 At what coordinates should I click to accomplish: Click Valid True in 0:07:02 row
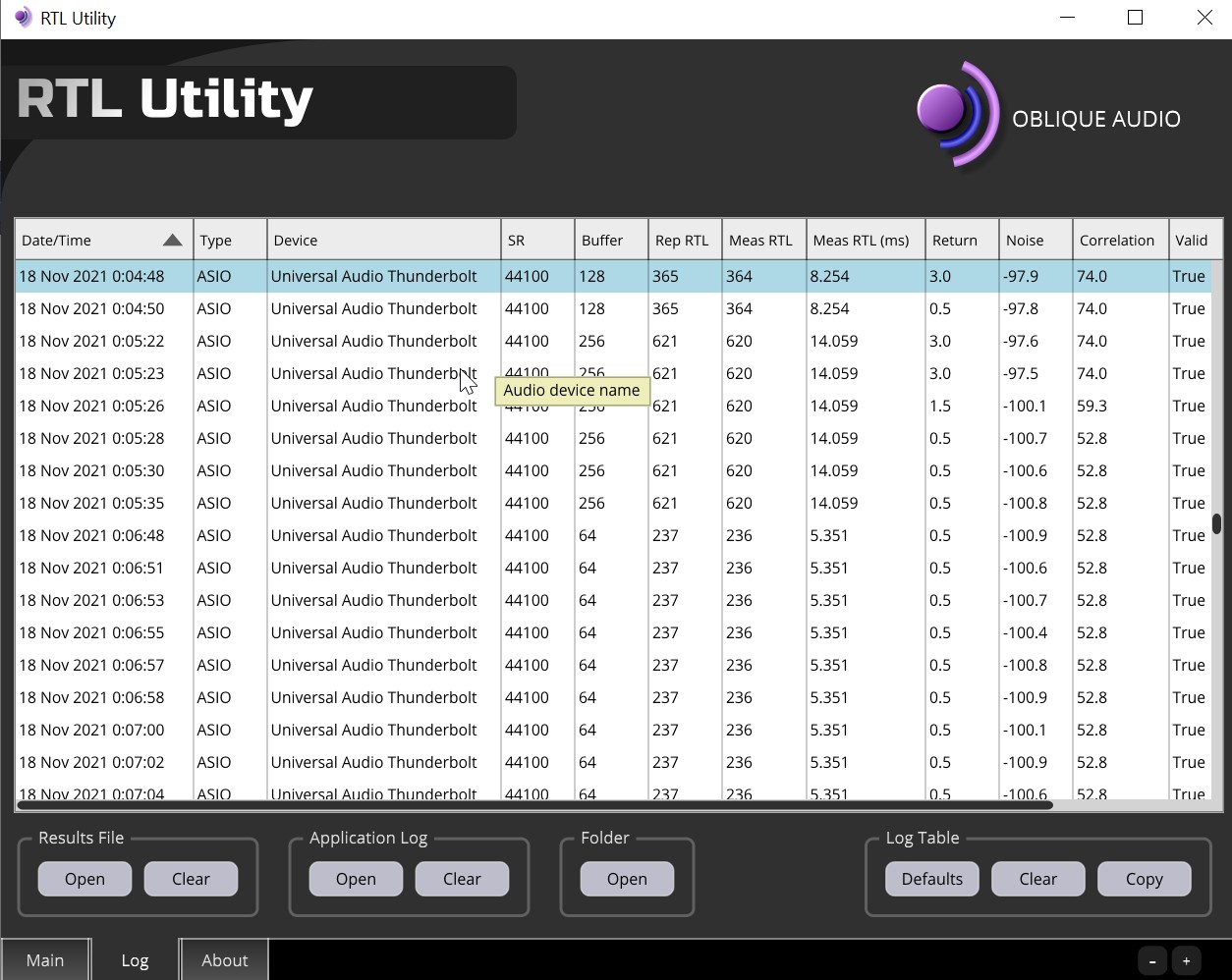[1189, 762]
